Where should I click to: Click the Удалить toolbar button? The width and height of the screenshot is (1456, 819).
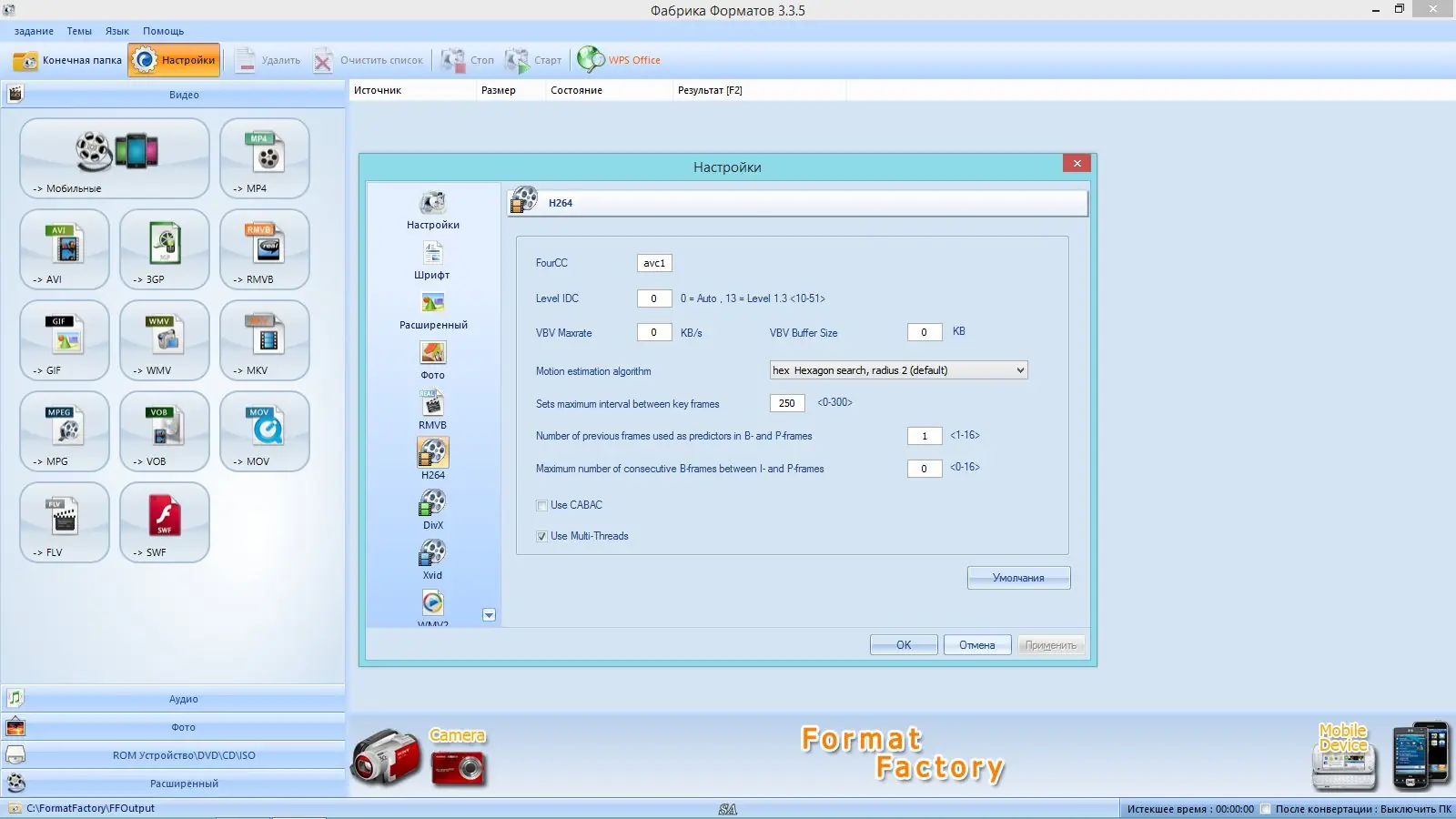point(268,60)
